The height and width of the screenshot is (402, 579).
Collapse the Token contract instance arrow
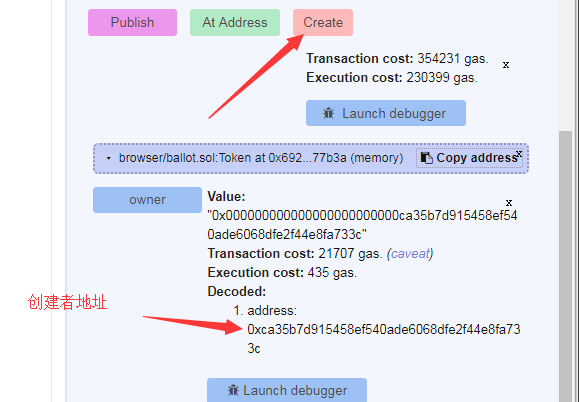click(108, 158)
